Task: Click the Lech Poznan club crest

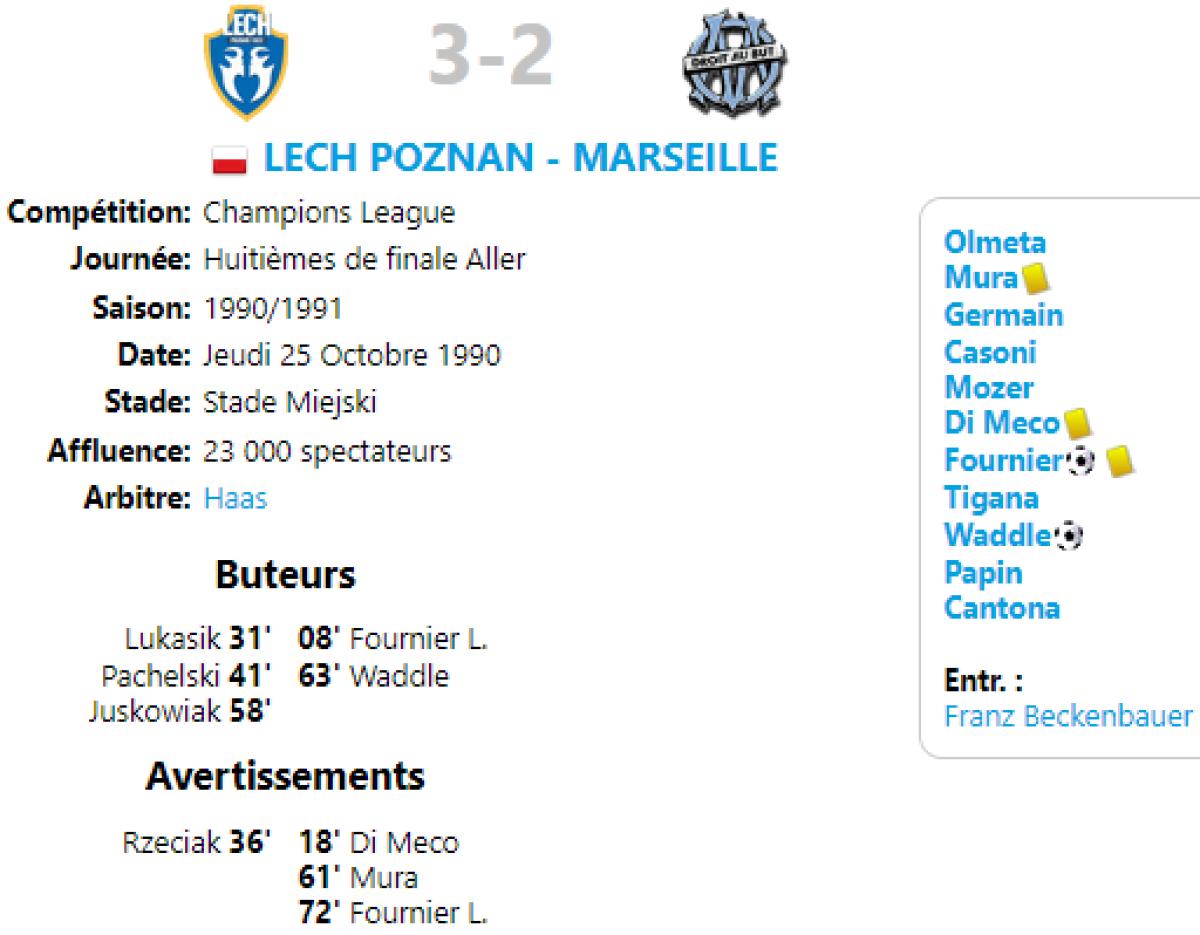Action: 246,63
